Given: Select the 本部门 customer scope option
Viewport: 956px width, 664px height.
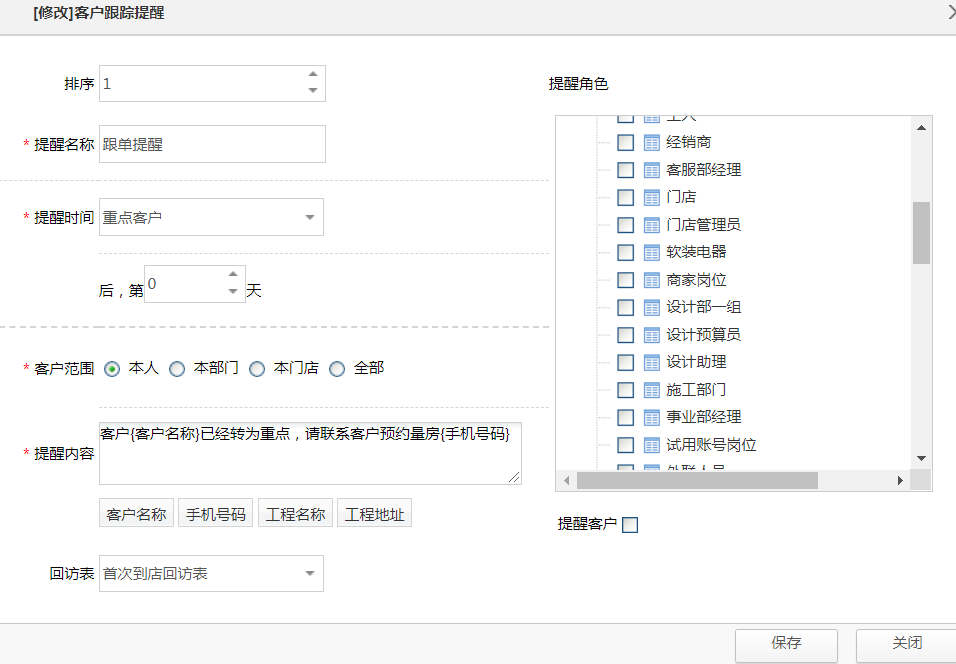Looking at the screenshot, I should [x=177, y=367].
